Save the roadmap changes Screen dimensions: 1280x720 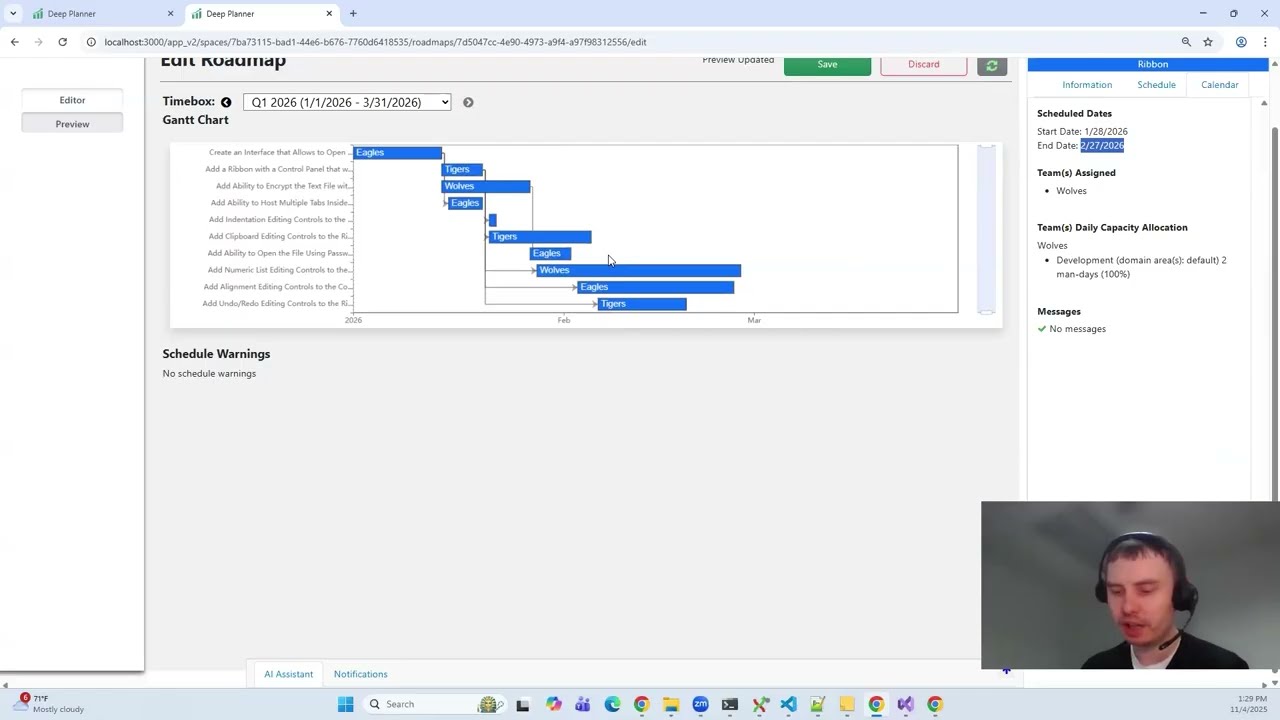827,65
